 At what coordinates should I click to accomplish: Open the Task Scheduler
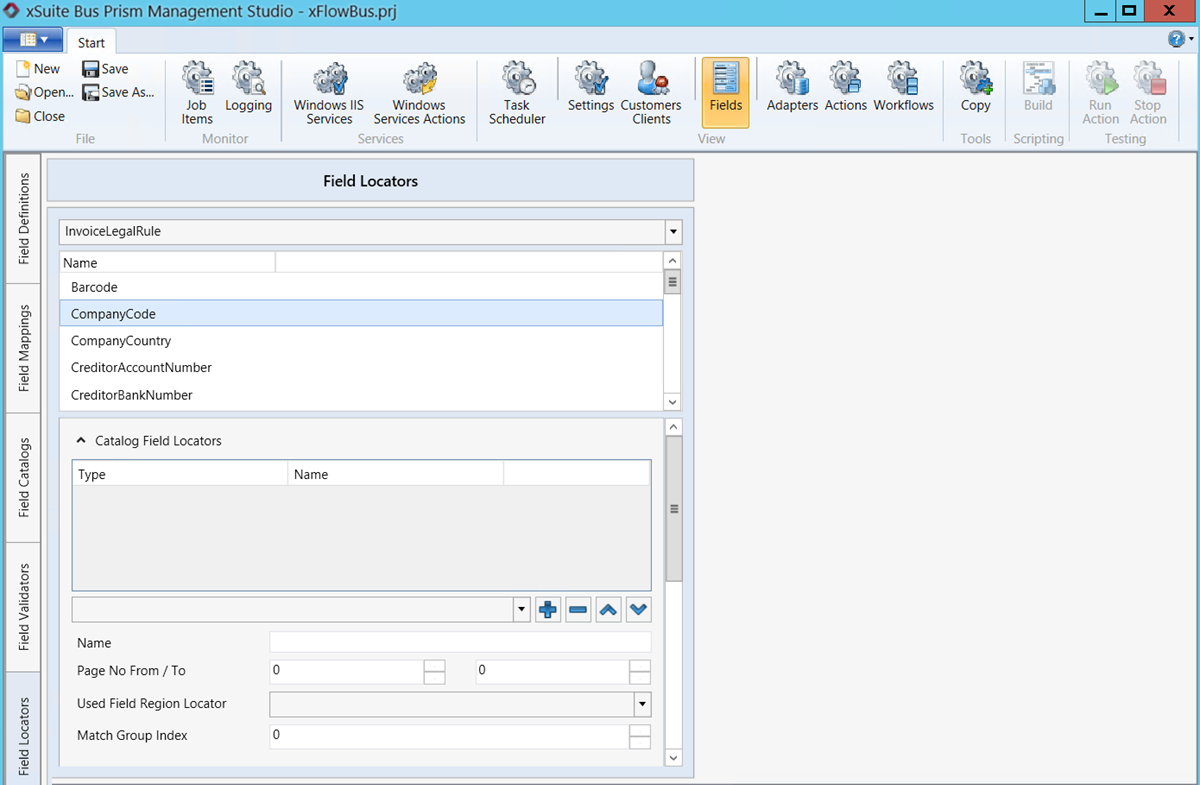coord(517,92)
